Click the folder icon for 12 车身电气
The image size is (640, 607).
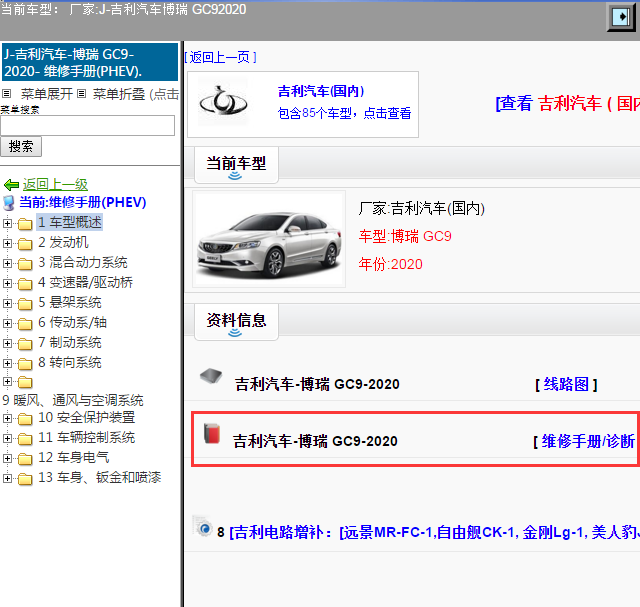coord(25,459)
